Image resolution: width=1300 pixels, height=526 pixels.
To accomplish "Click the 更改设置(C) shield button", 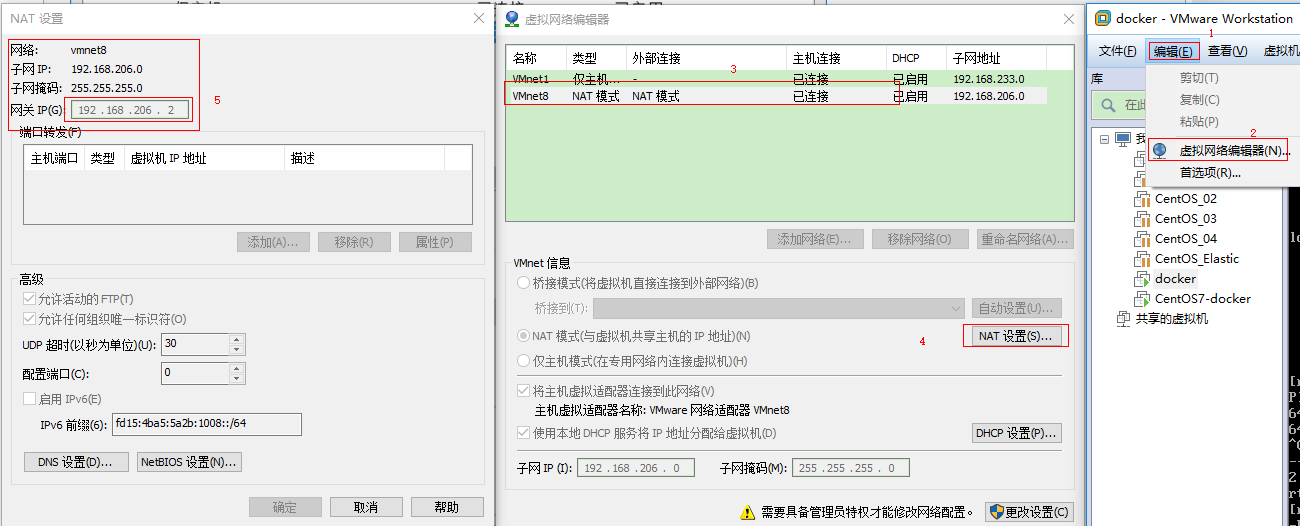I will pos(1029,512).
